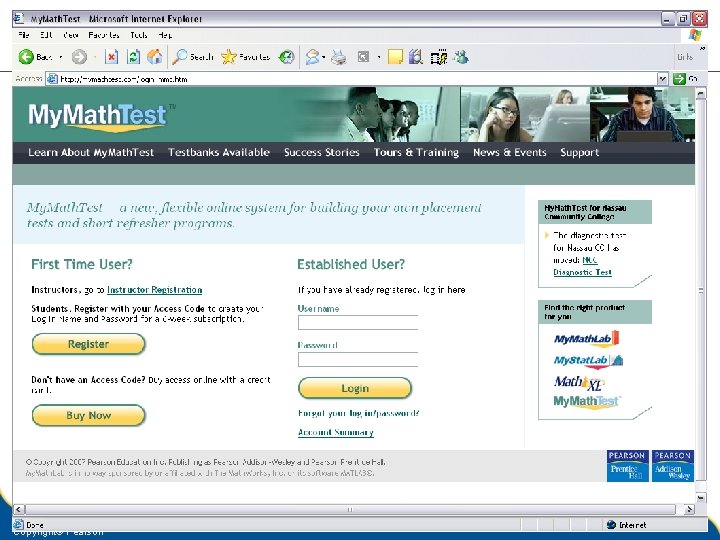The width and height of the screenshot is (720, 540).
Task: Click the Print icon in toolbar
Action: [x=339, y=57]
